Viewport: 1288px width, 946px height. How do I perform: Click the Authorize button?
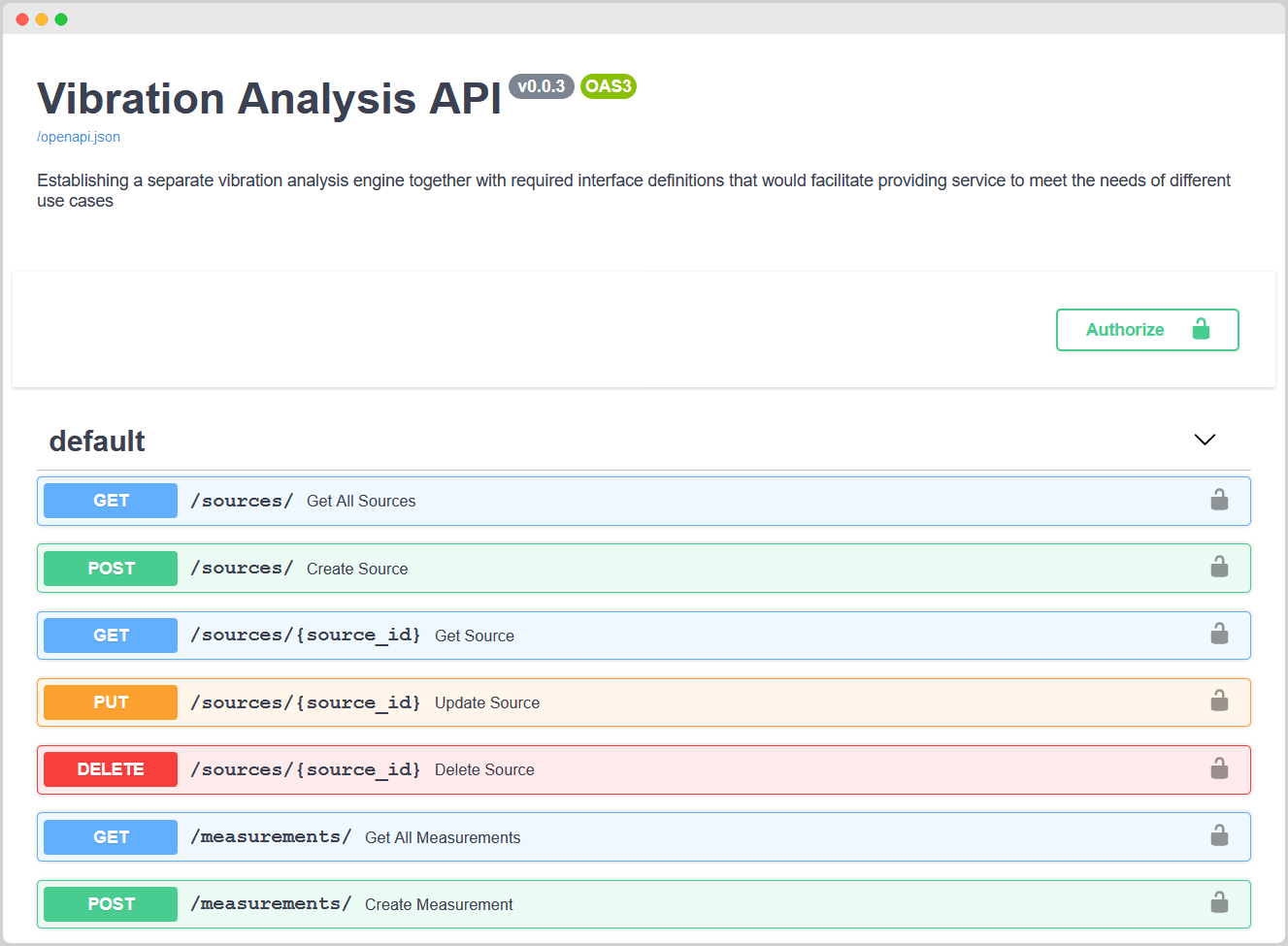click(x=1147, y=330)
